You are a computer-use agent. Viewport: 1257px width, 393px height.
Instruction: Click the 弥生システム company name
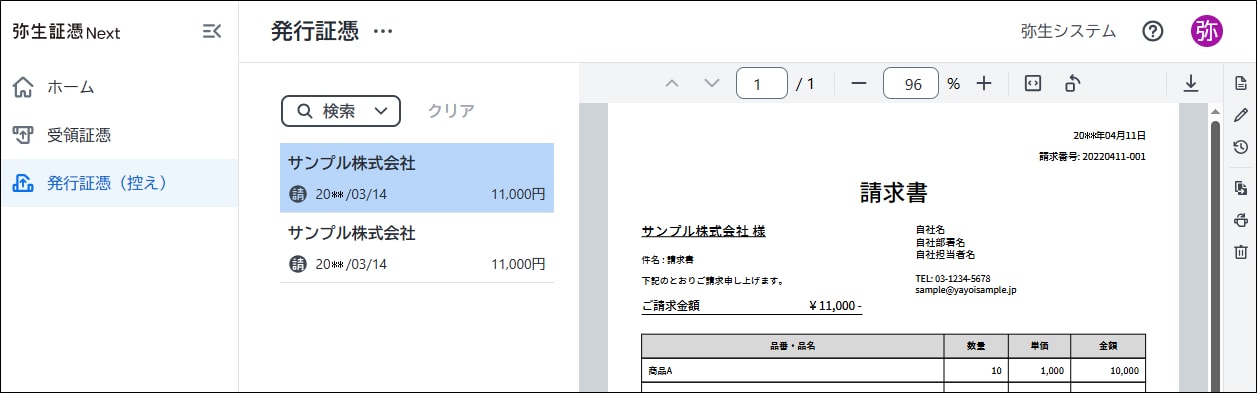click(x=1068, y=31)
